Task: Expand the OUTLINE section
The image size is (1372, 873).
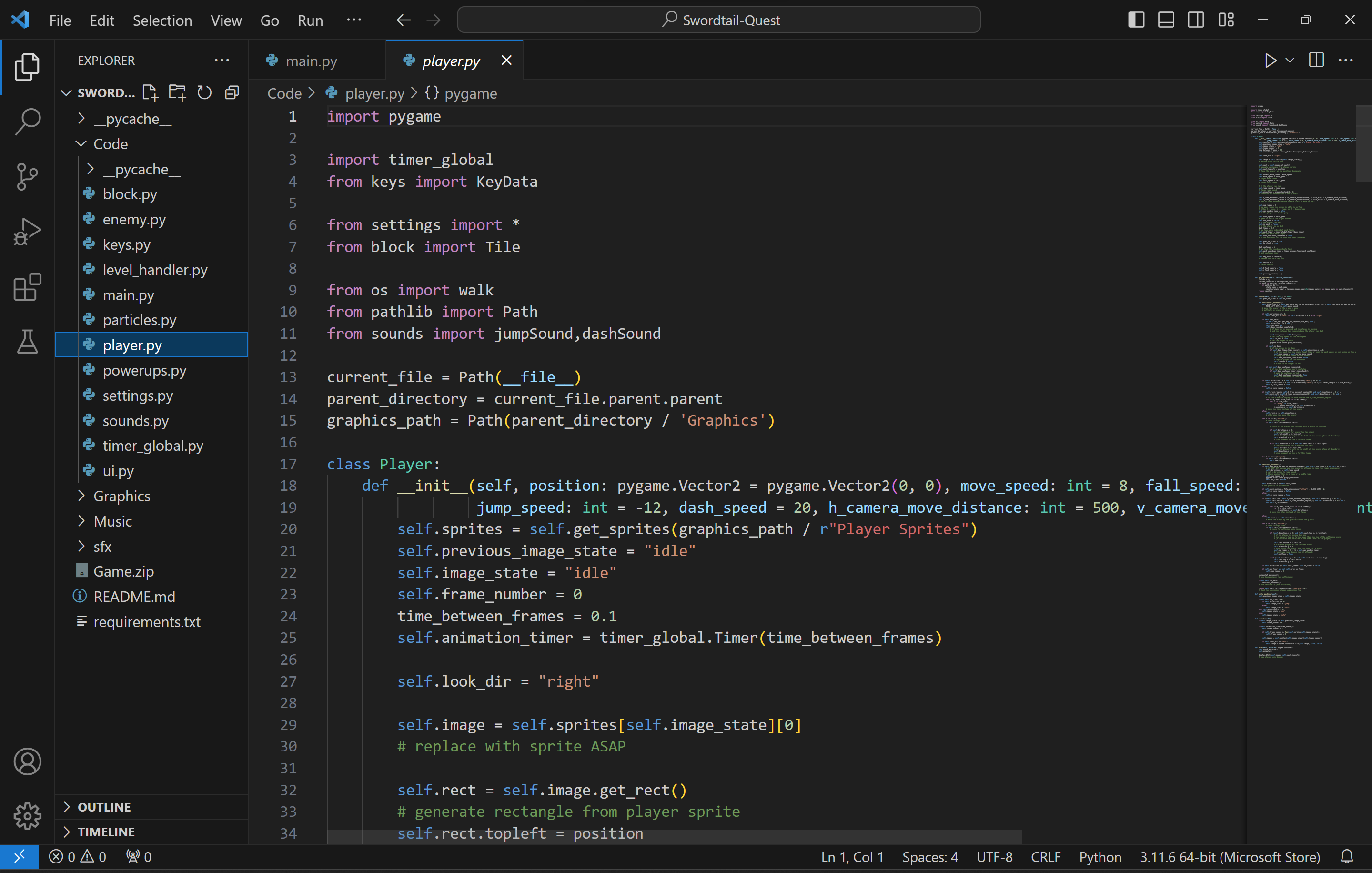Action: (104, 806)
